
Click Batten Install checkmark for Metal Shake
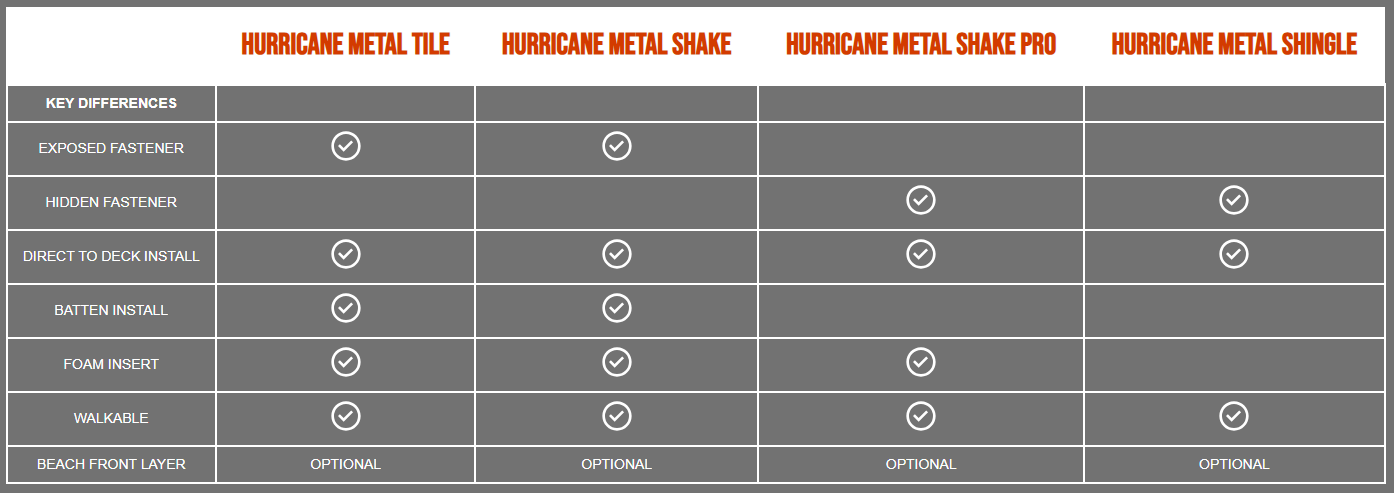pos(617,308)
